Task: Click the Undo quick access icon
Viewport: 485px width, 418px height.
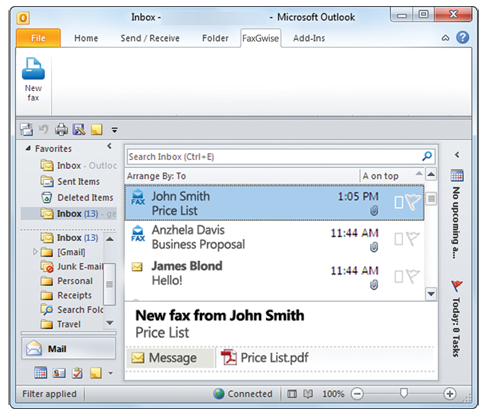Action: point(44,129)
